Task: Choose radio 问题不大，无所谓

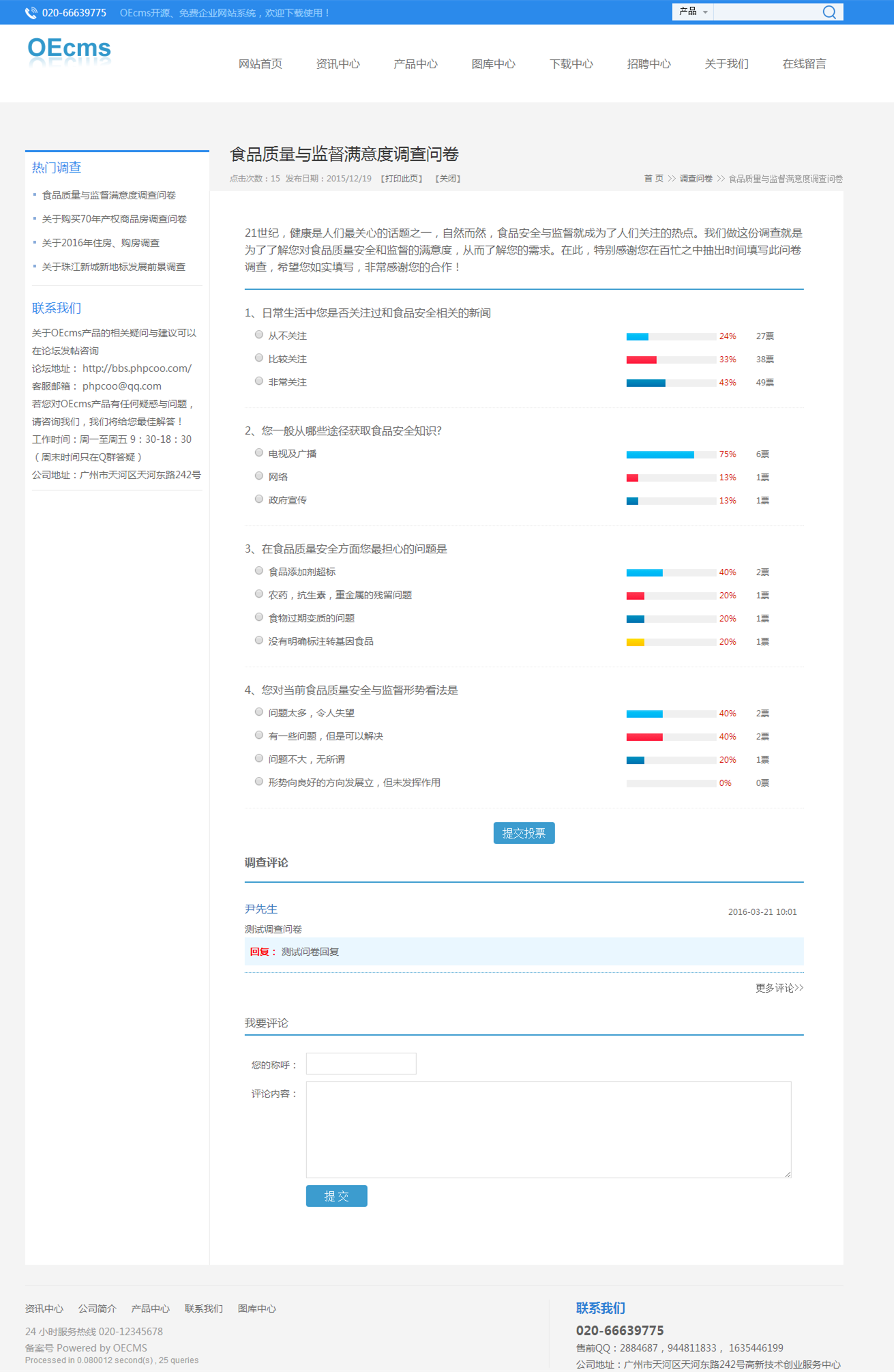Action: (259, 758)
